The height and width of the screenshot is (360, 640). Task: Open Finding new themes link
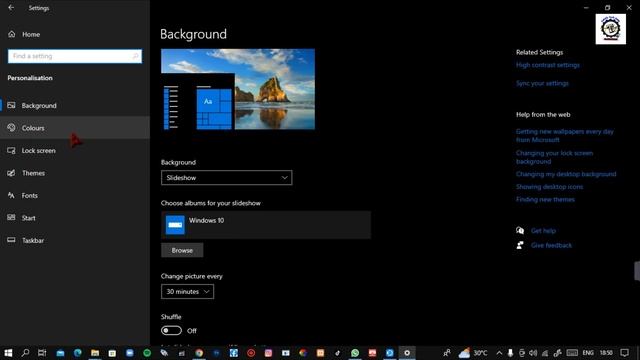click(545, 199)
